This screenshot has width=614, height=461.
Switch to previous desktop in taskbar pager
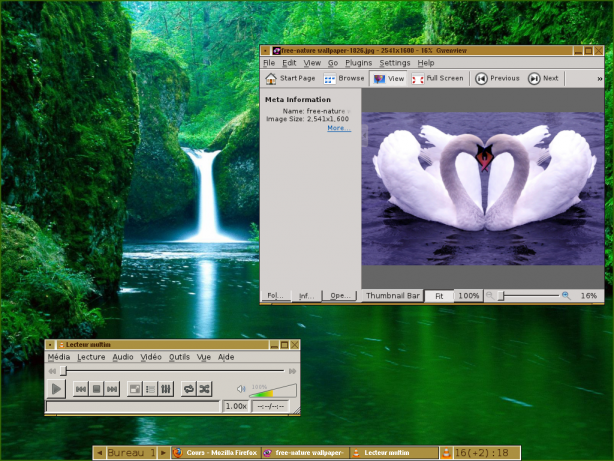click(x=99, y=453)
